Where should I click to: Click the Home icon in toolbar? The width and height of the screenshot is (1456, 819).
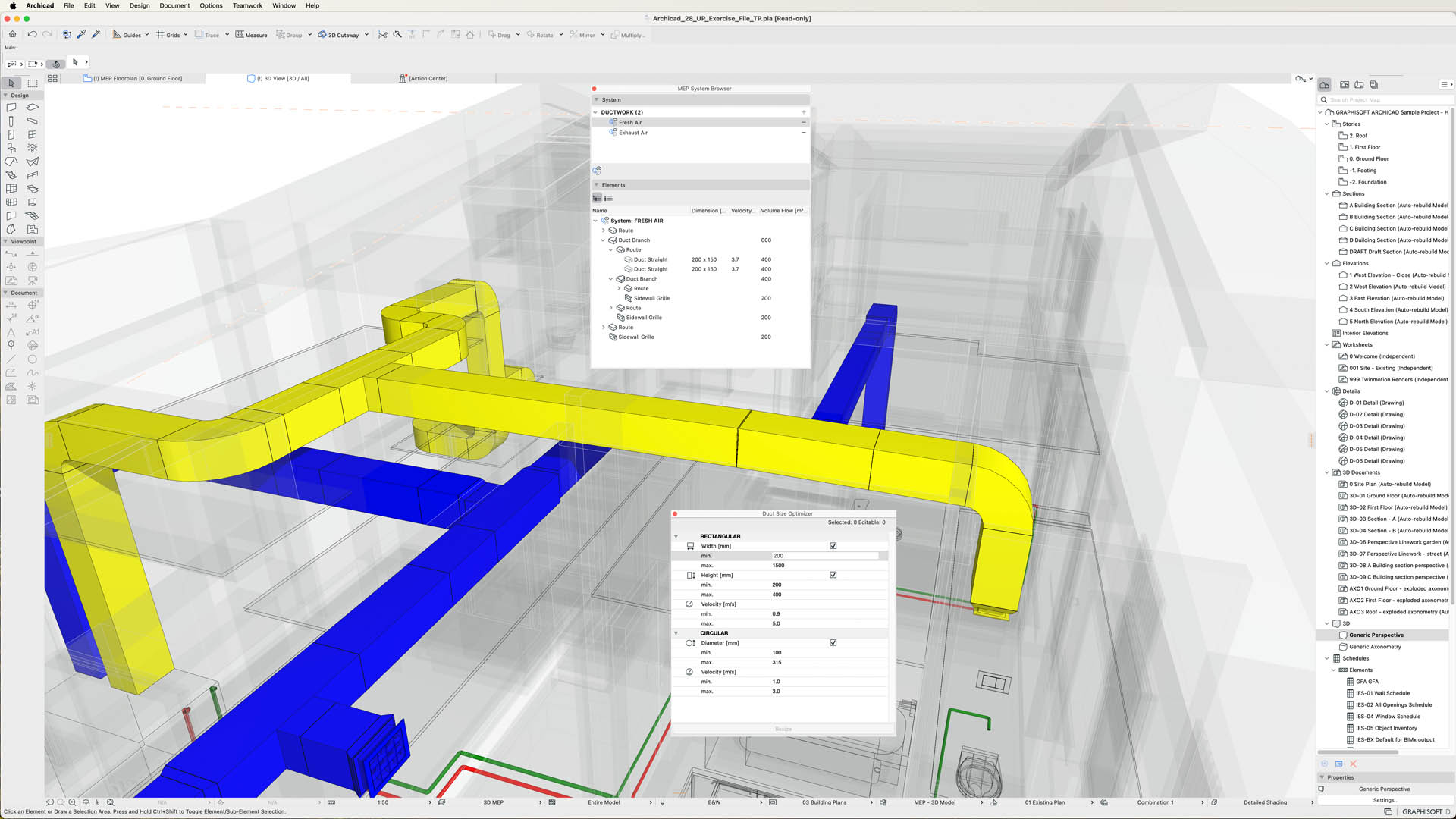pos(12,34)
